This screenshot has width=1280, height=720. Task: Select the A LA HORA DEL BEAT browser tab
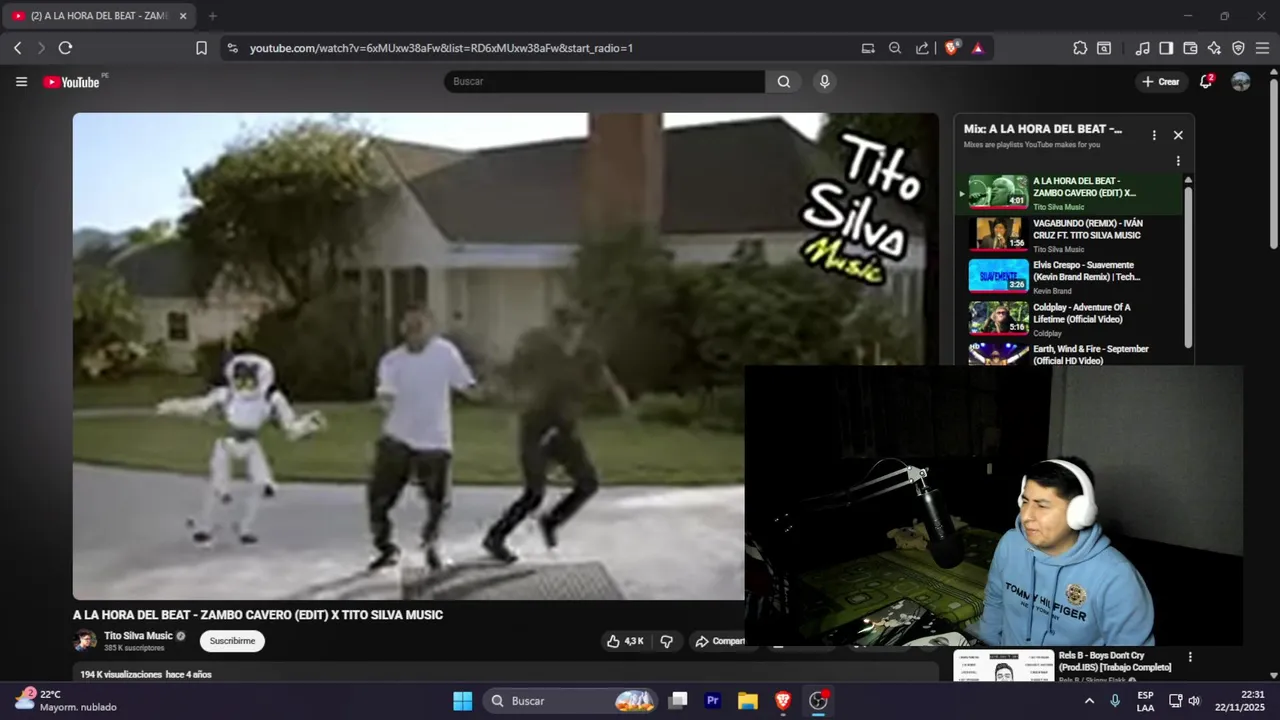click(98, 16)
